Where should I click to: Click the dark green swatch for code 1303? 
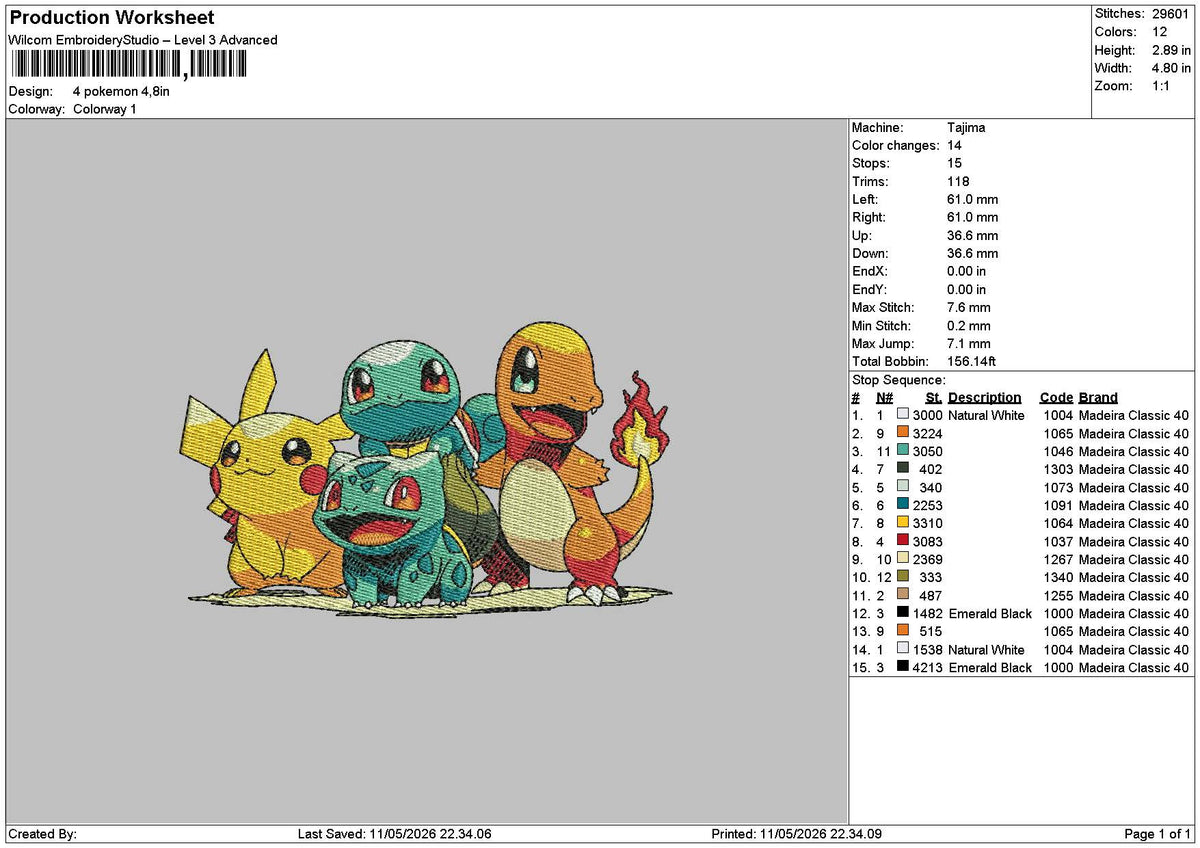pos(903,469)
